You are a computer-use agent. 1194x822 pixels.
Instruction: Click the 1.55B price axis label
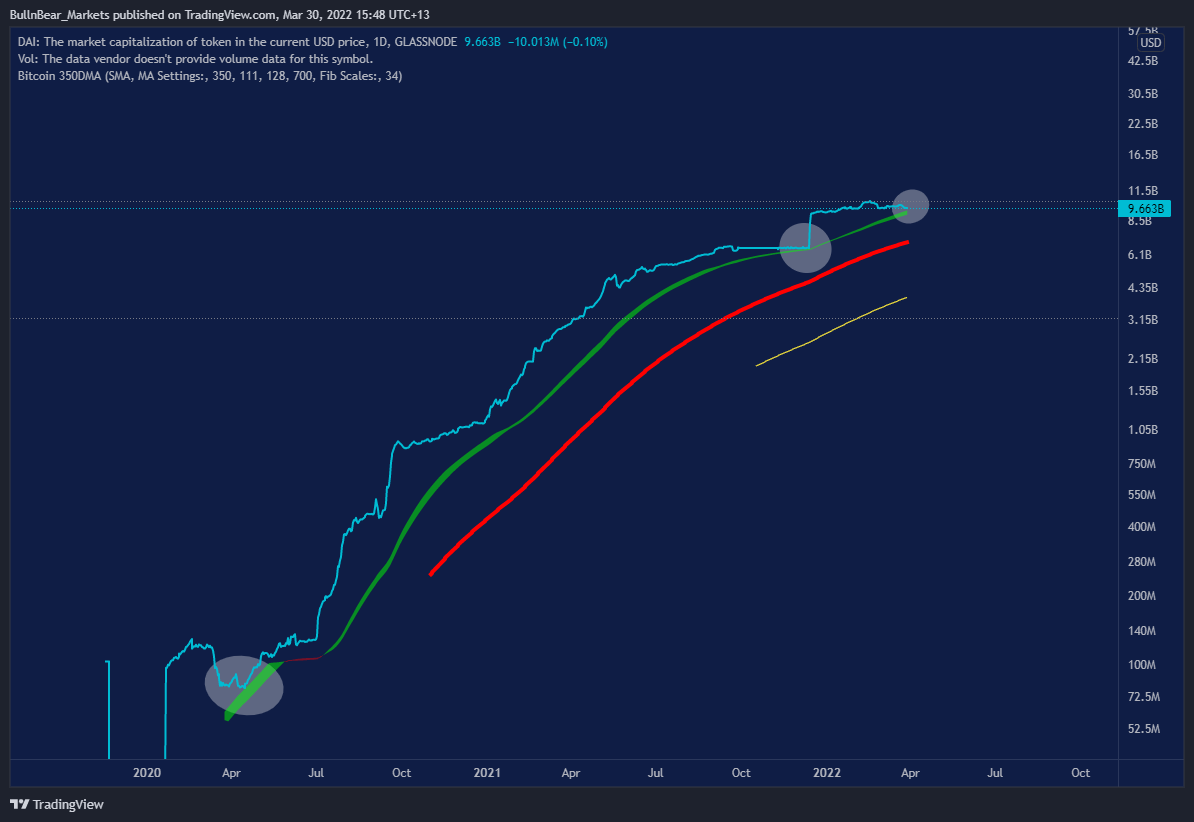(x=1142, y=390)
